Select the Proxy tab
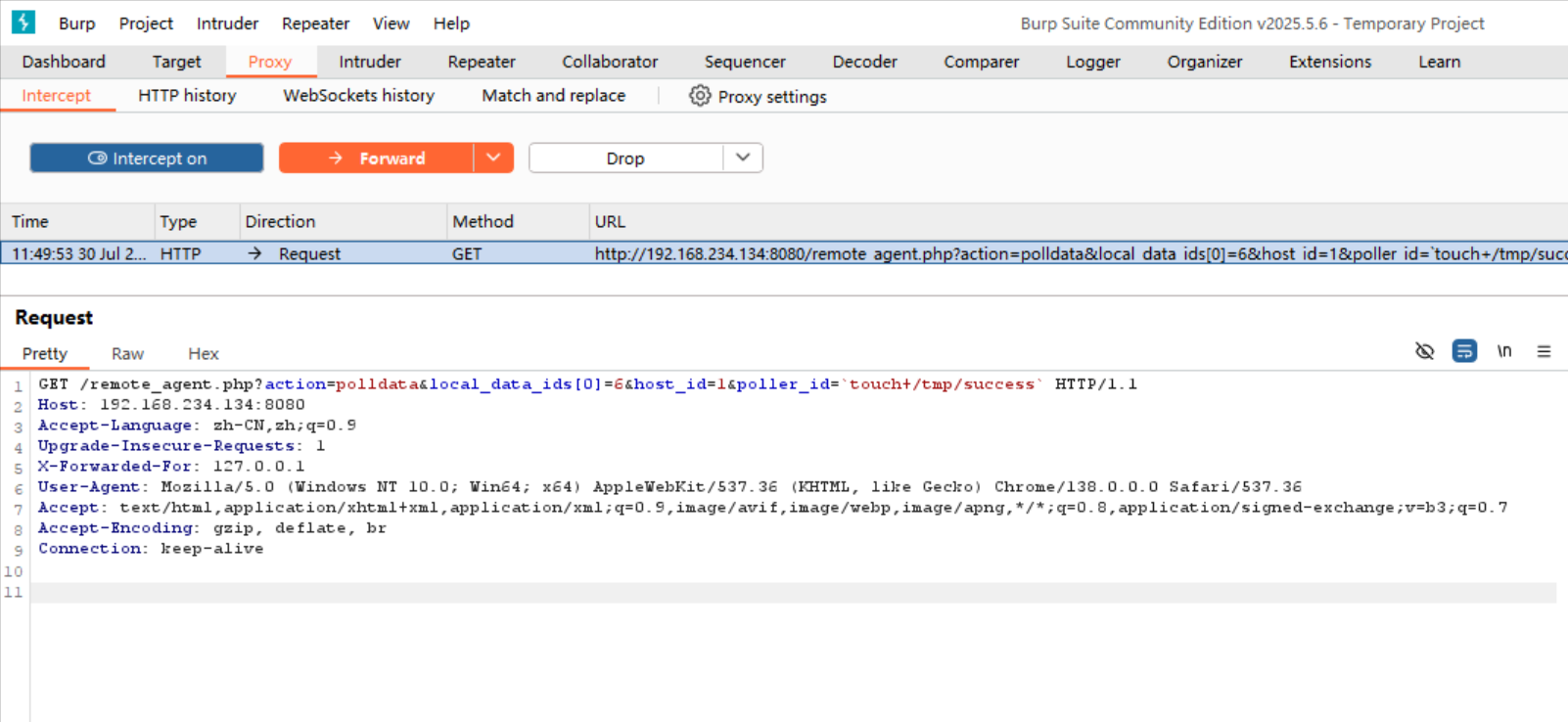 [x=270, y=62]
